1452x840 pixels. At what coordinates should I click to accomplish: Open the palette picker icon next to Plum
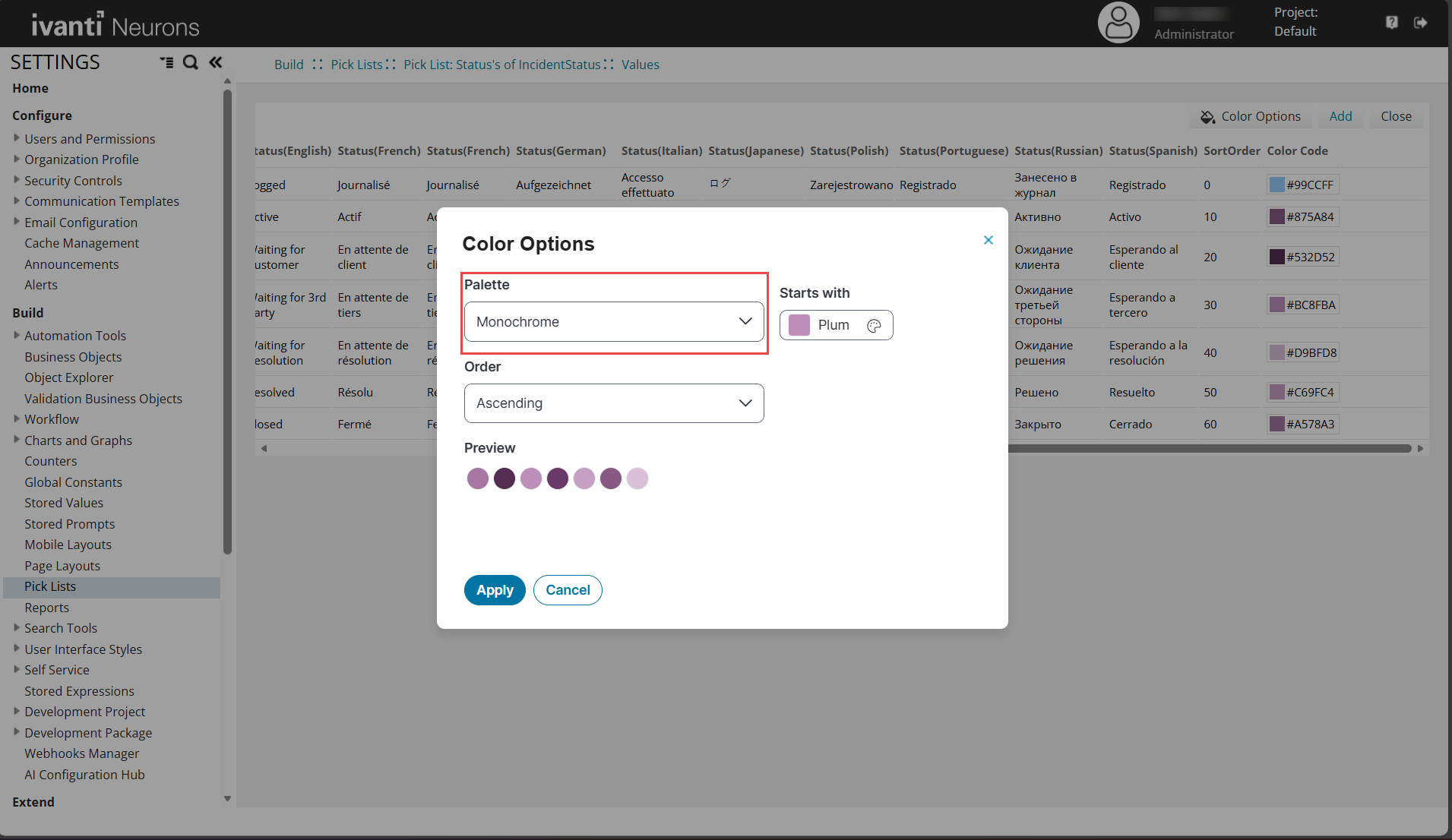click(x=874, y=325)
